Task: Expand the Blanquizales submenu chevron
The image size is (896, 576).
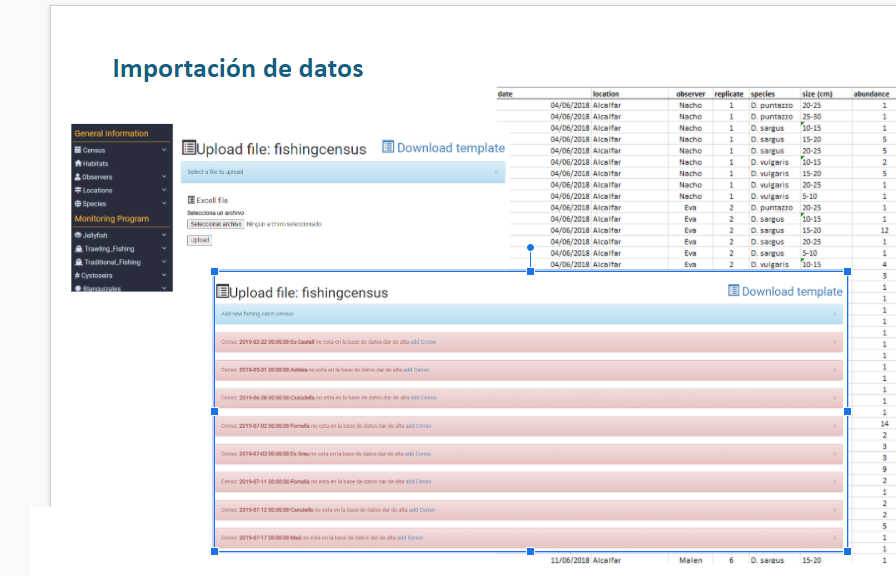Action: click(164, 288)
